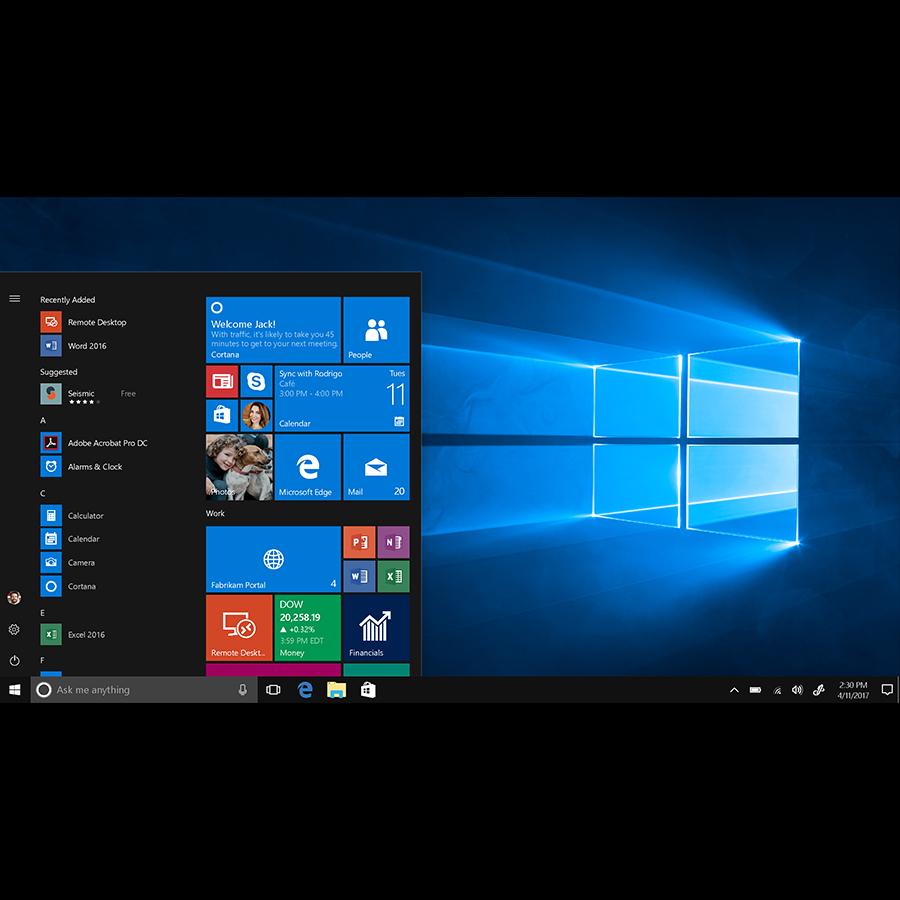Image resolution: width=900 pixels, height=900 pixels.
Task: Open the small Store tile
Action: 222,416
